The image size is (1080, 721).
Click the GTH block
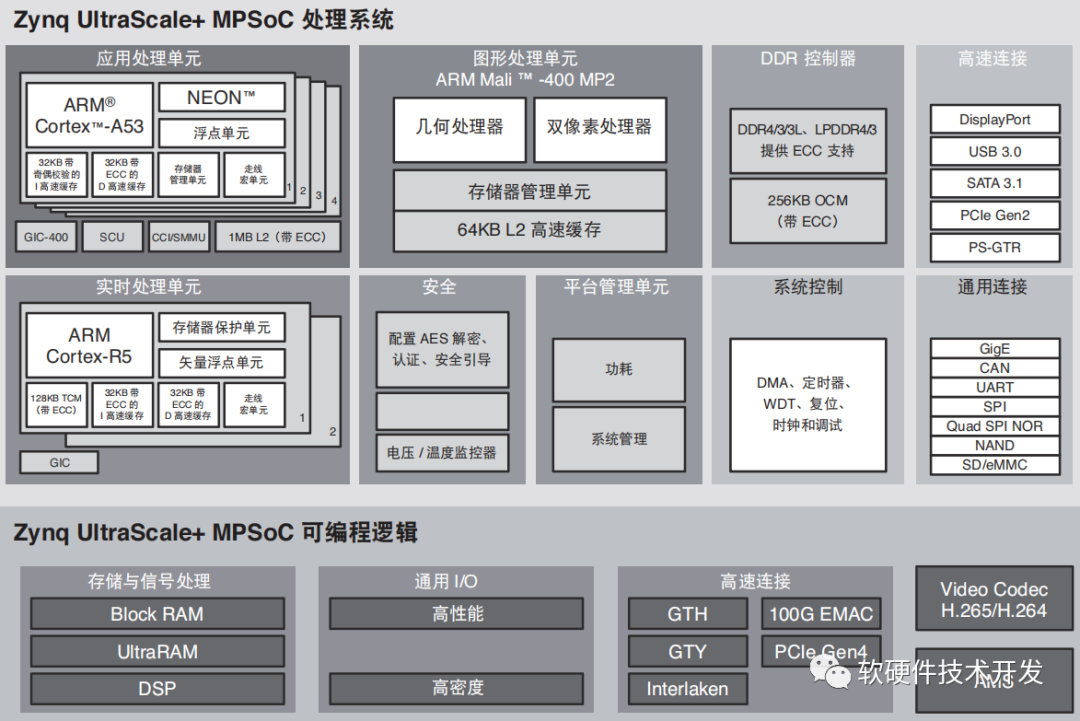tap(687, 614)
